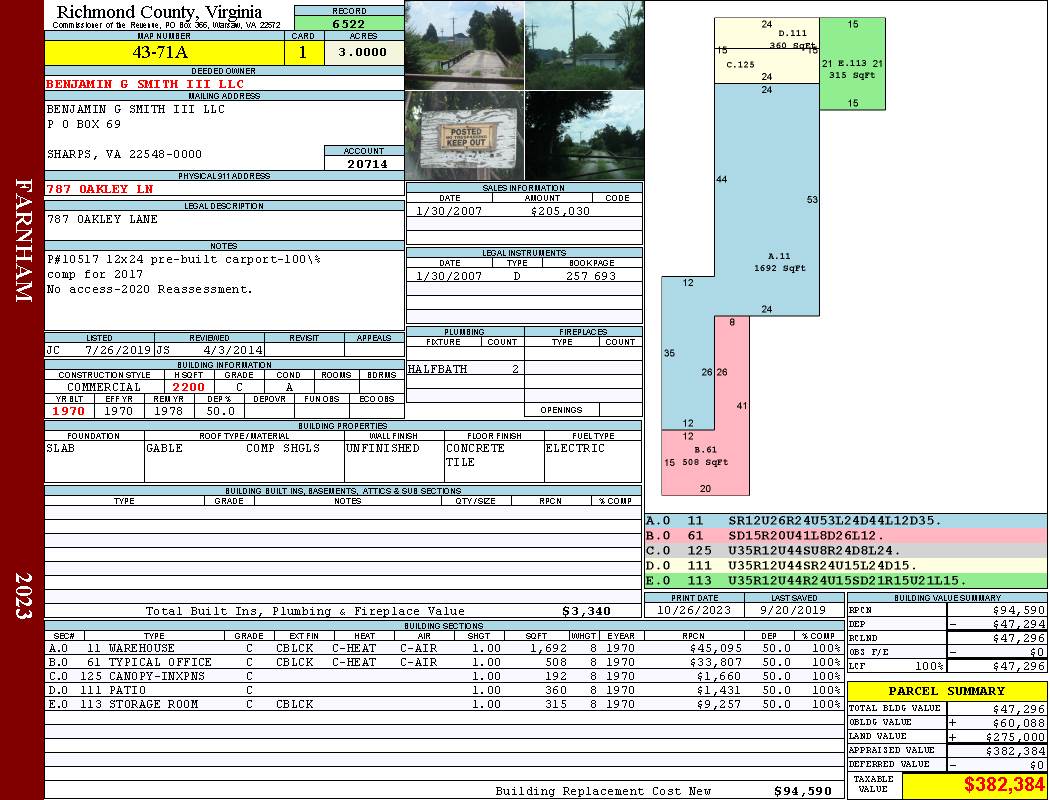Image resolution: width=1050 pixels, height=800 pixels.
Task: Click legal description 787 OAKLEY LANE
Action: 102,219
